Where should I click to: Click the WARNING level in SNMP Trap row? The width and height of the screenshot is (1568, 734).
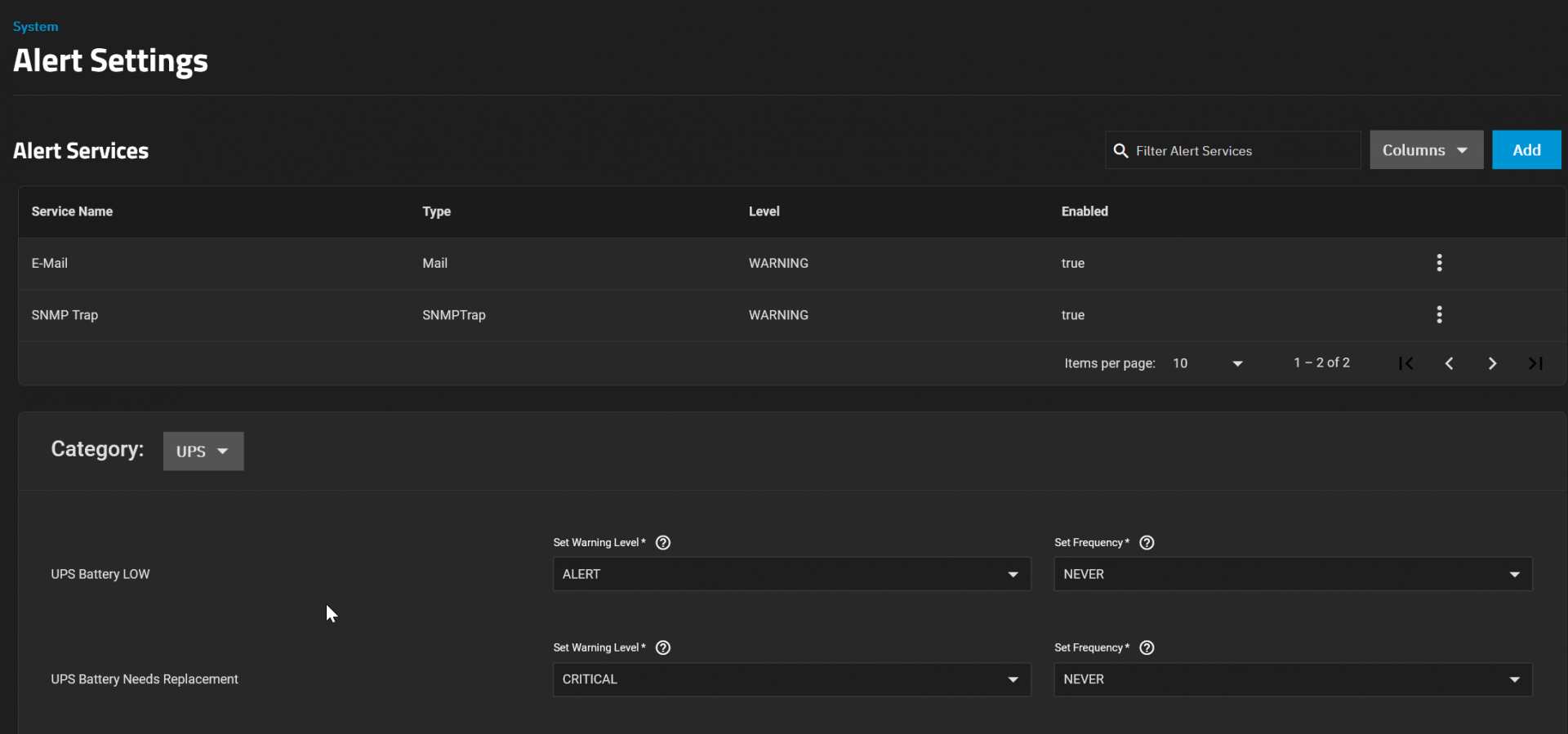tap(778, 315)
